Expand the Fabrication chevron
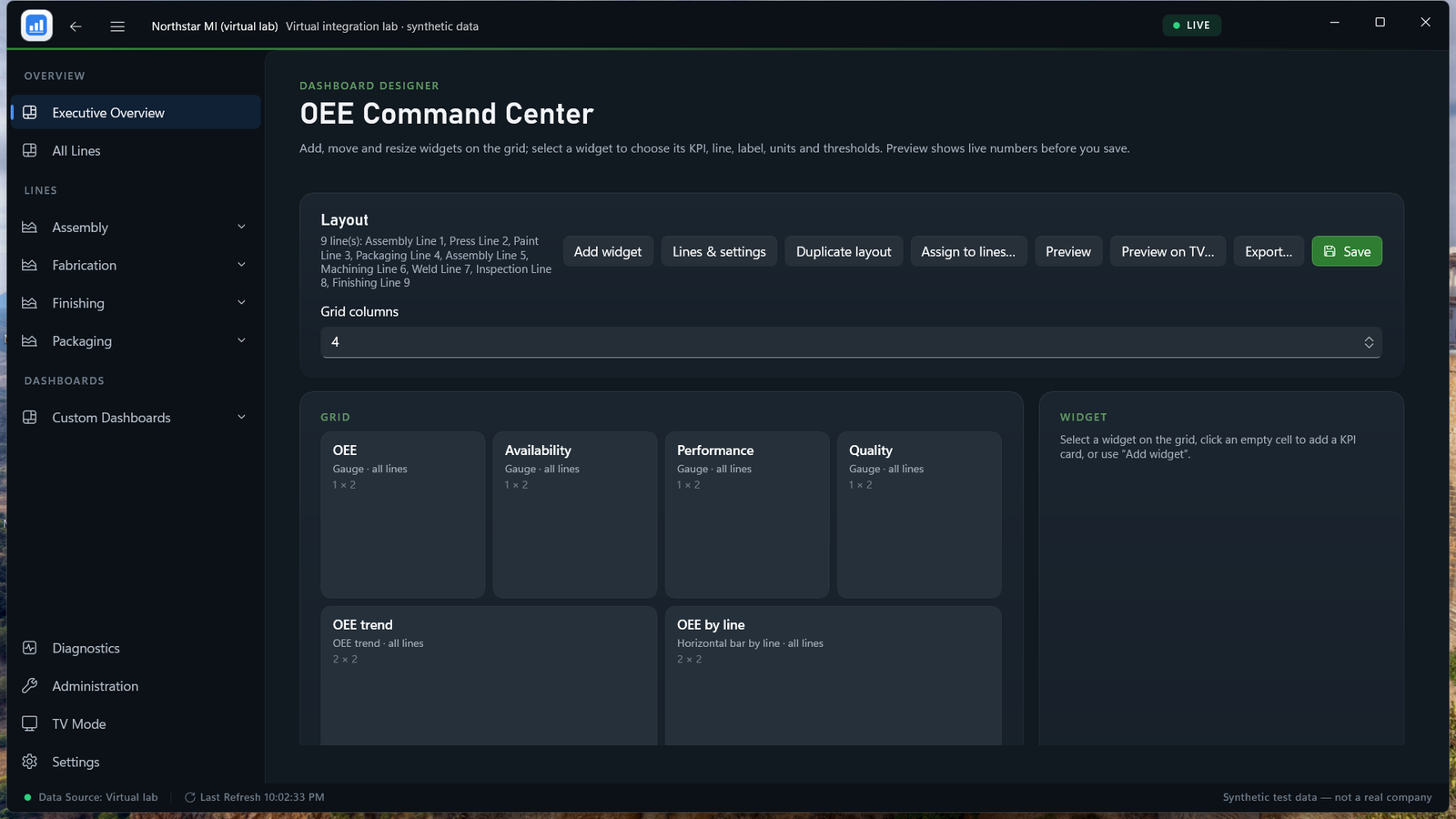 pos(241,265)
